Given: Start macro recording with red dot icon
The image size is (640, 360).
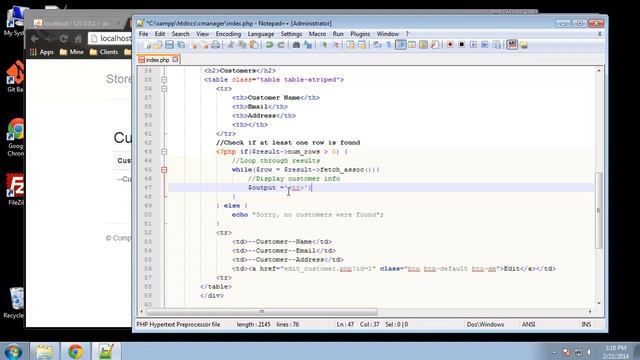Looking at the screenshot, I should pyautogui.click(x=450, y=44).
